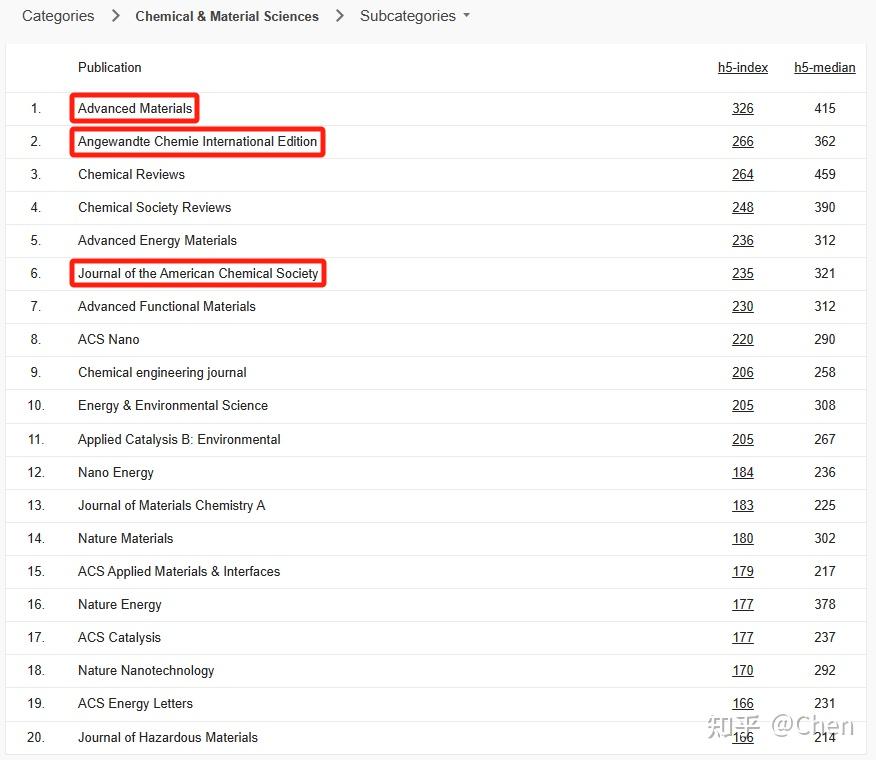
Task: Select h5-median value 459
Action: [x=825, y=174]
